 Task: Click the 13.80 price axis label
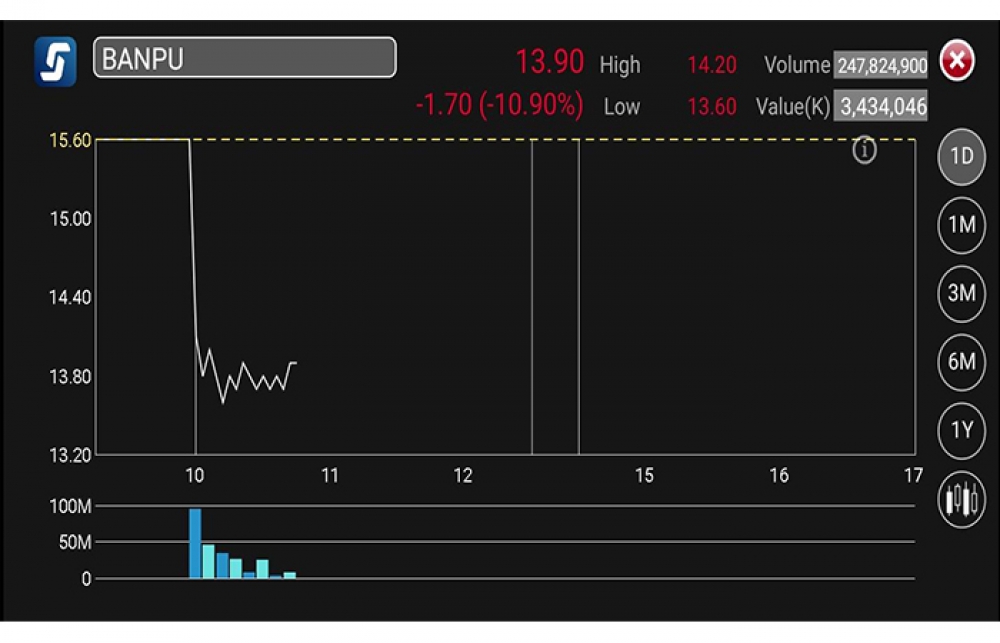70,376
